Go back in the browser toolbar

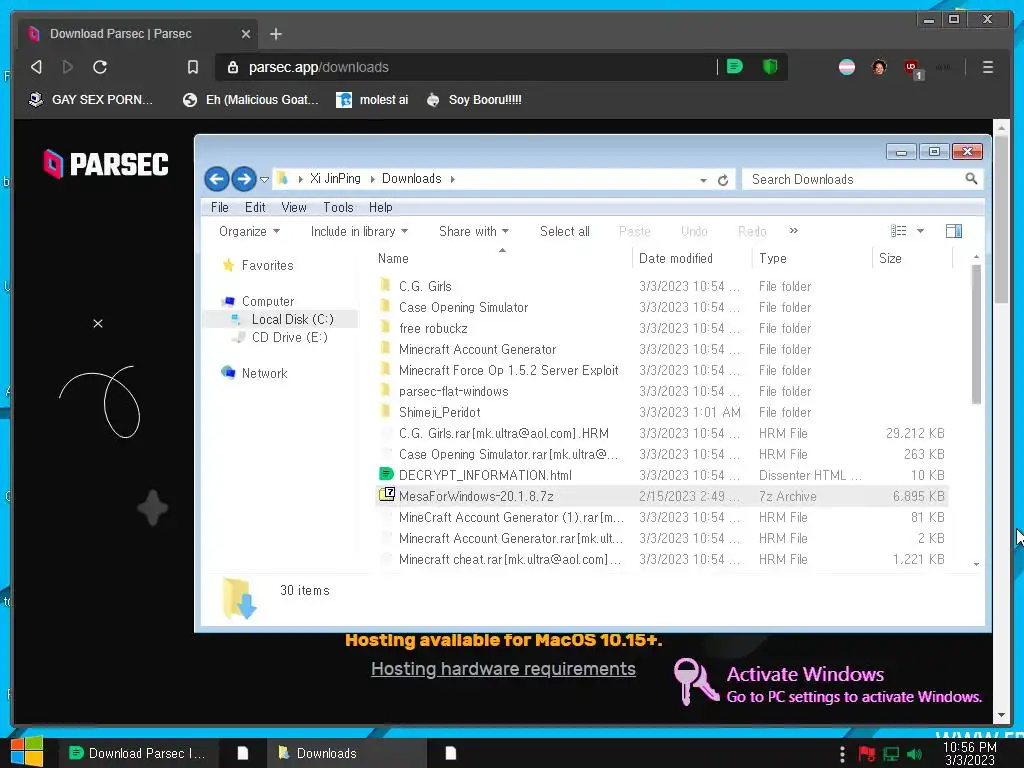point(37,67)
